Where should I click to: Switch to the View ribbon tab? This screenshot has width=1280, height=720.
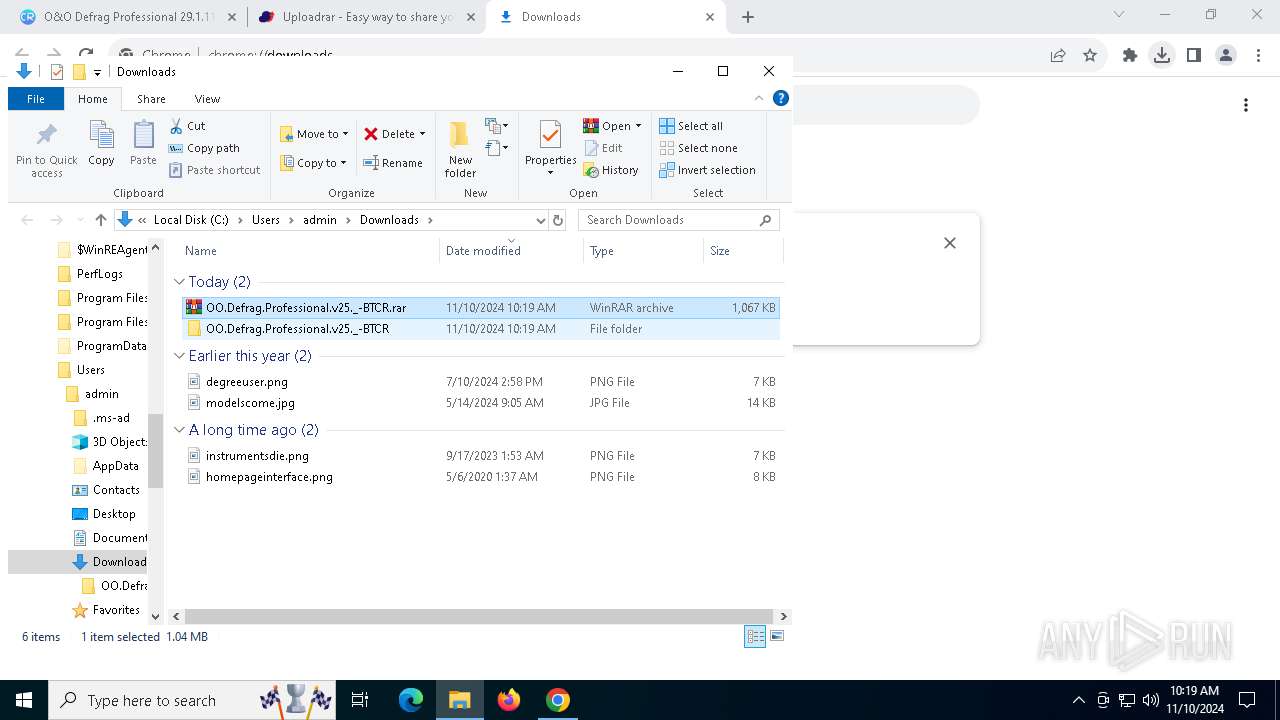(207, 99)
